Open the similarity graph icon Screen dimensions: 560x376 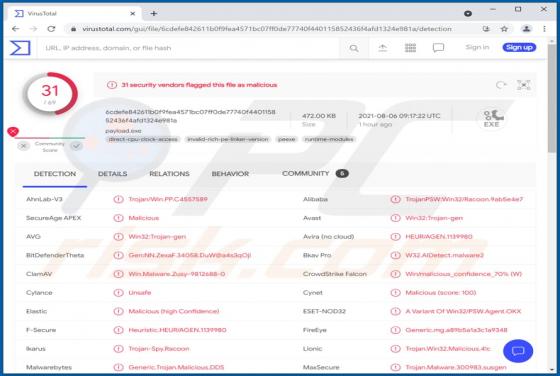tap(524, 85)
